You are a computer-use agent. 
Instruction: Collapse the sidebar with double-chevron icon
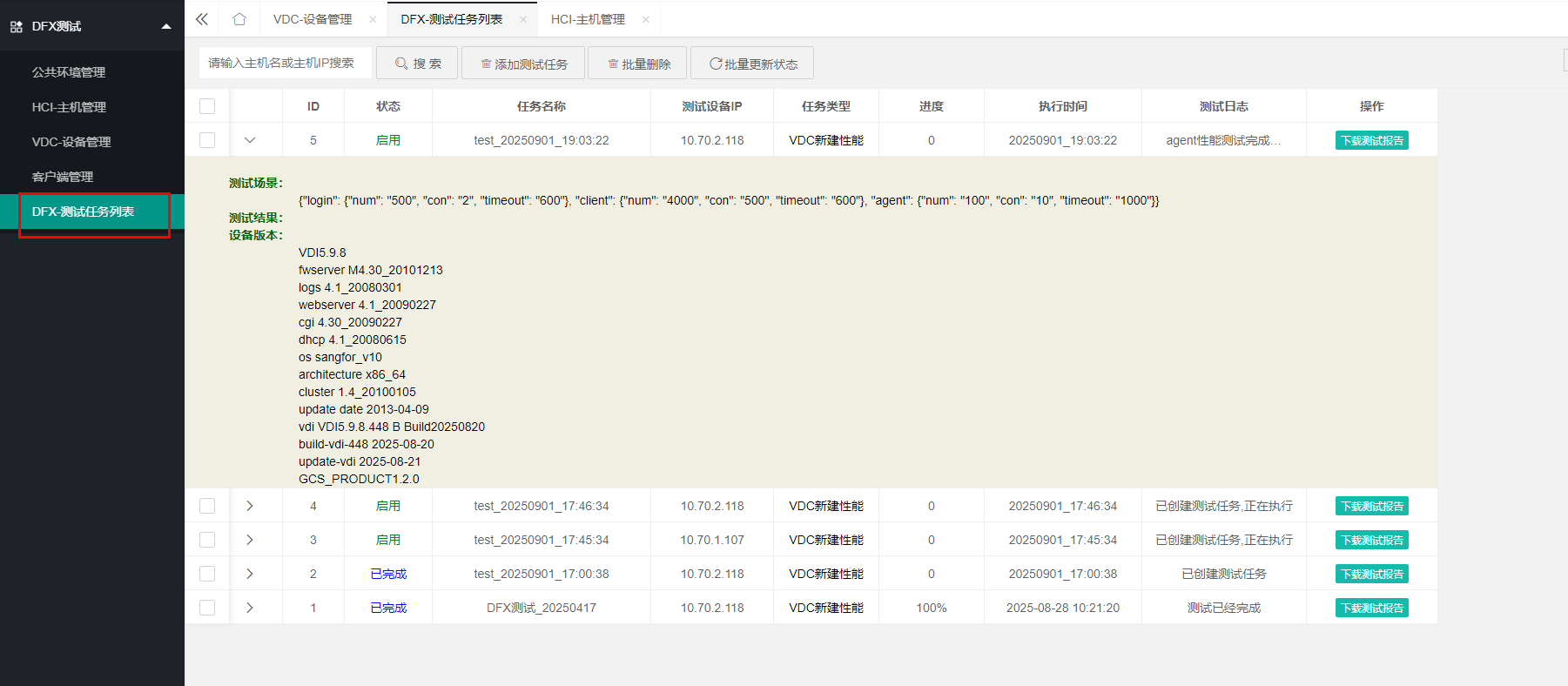point(202,19)
